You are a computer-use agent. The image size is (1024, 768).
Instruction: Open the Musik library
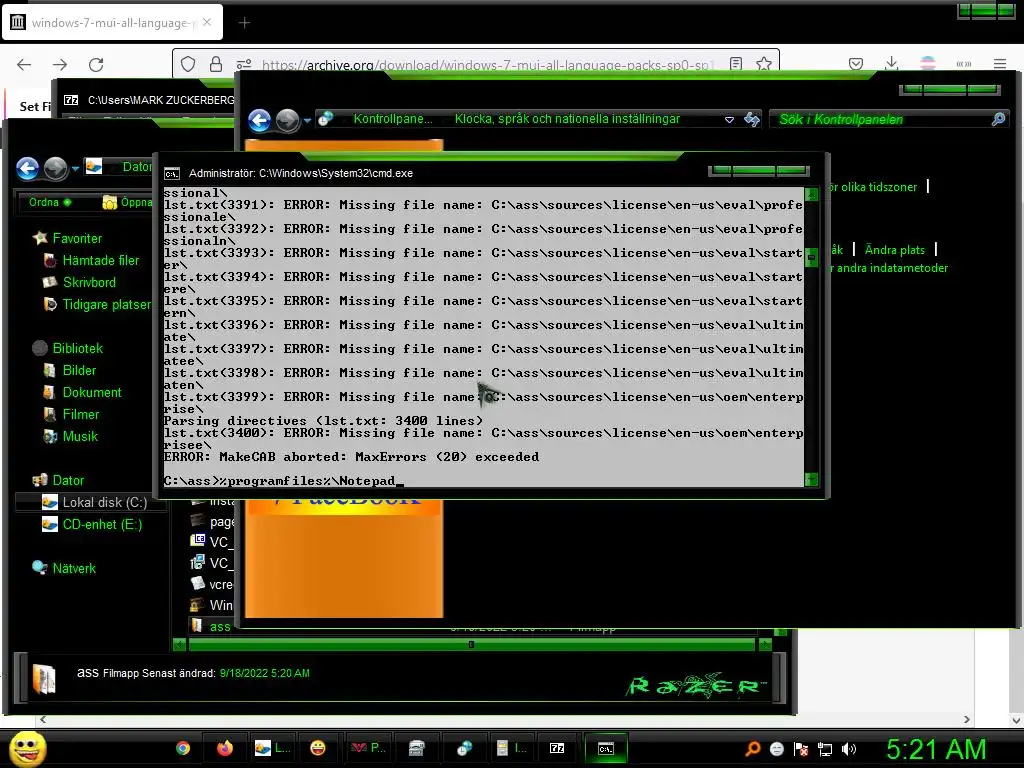[79, 436]
